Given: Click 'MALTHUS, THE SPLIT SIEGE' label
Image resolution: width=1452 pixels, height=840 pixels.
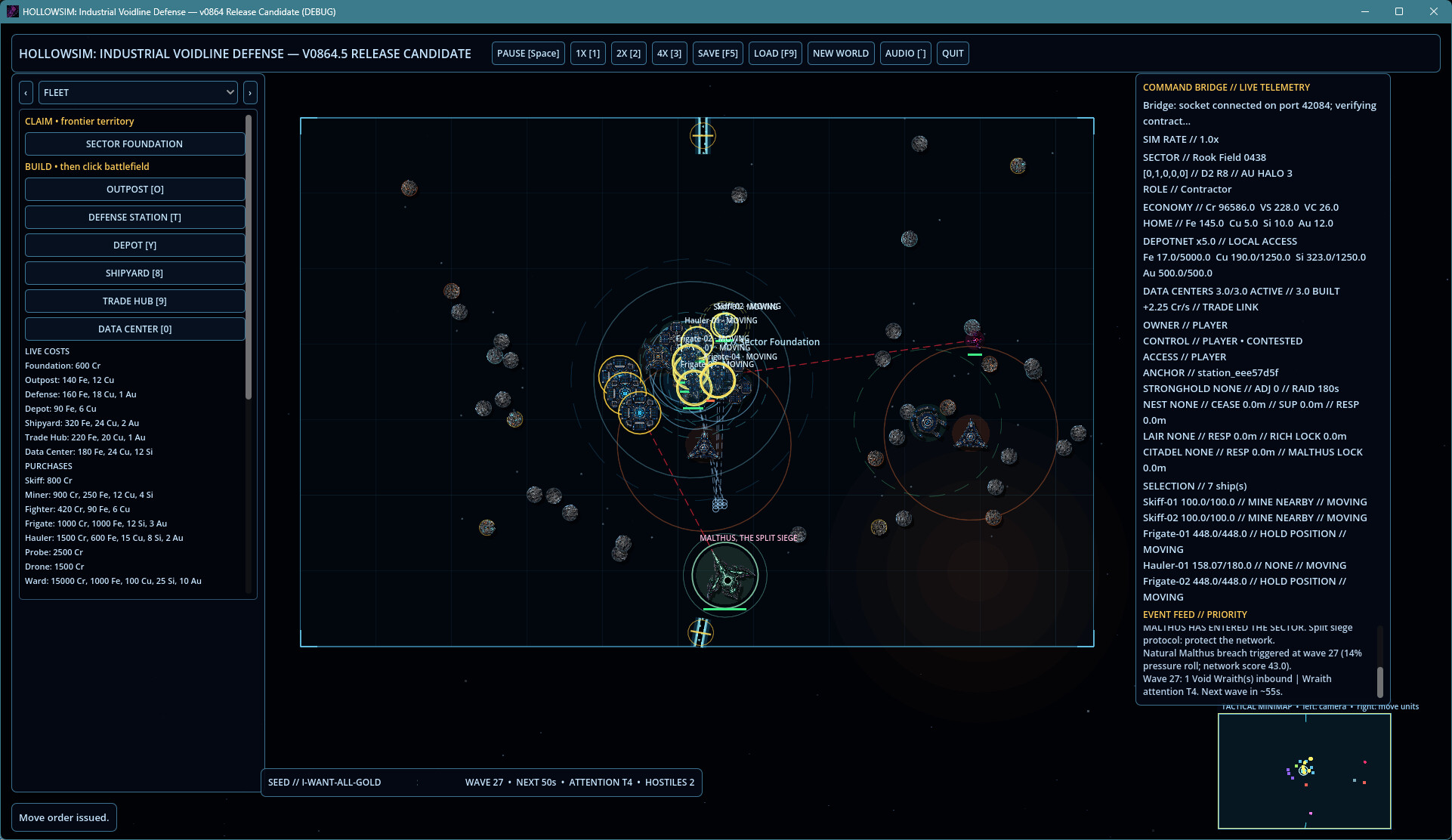Looking at the screenshot, I should pyautogui.click(x=748, y=538).
